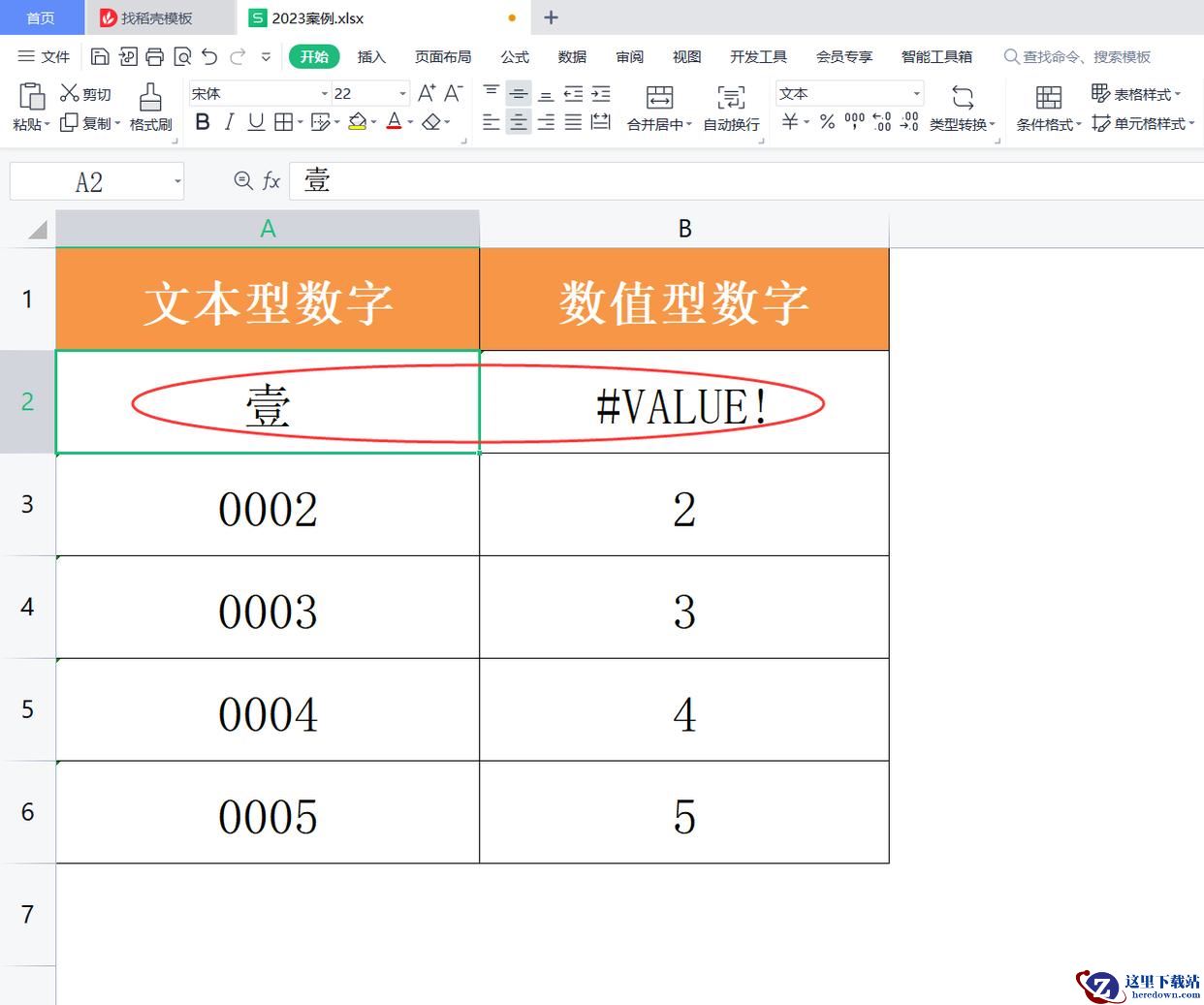Click the zoom magnifier beside fx
Image resolution: width=1204 pixels, height=1005 pixels.
(x=243, y=181)
